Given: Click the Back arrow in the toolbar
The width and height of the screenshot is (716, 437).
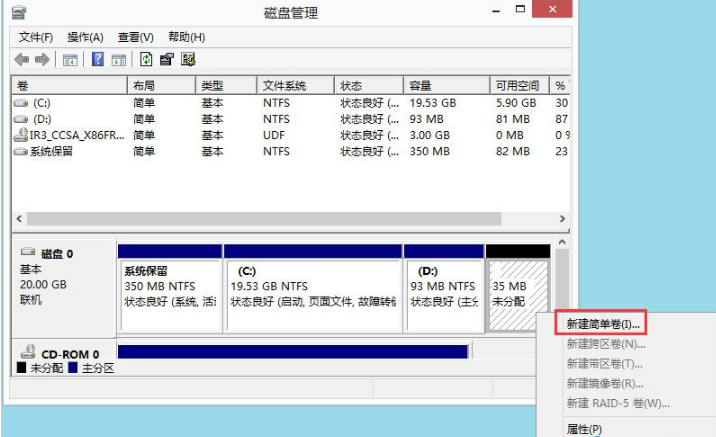Looking at the screenshot, I should pyautogui.click(x=24, y=60).
